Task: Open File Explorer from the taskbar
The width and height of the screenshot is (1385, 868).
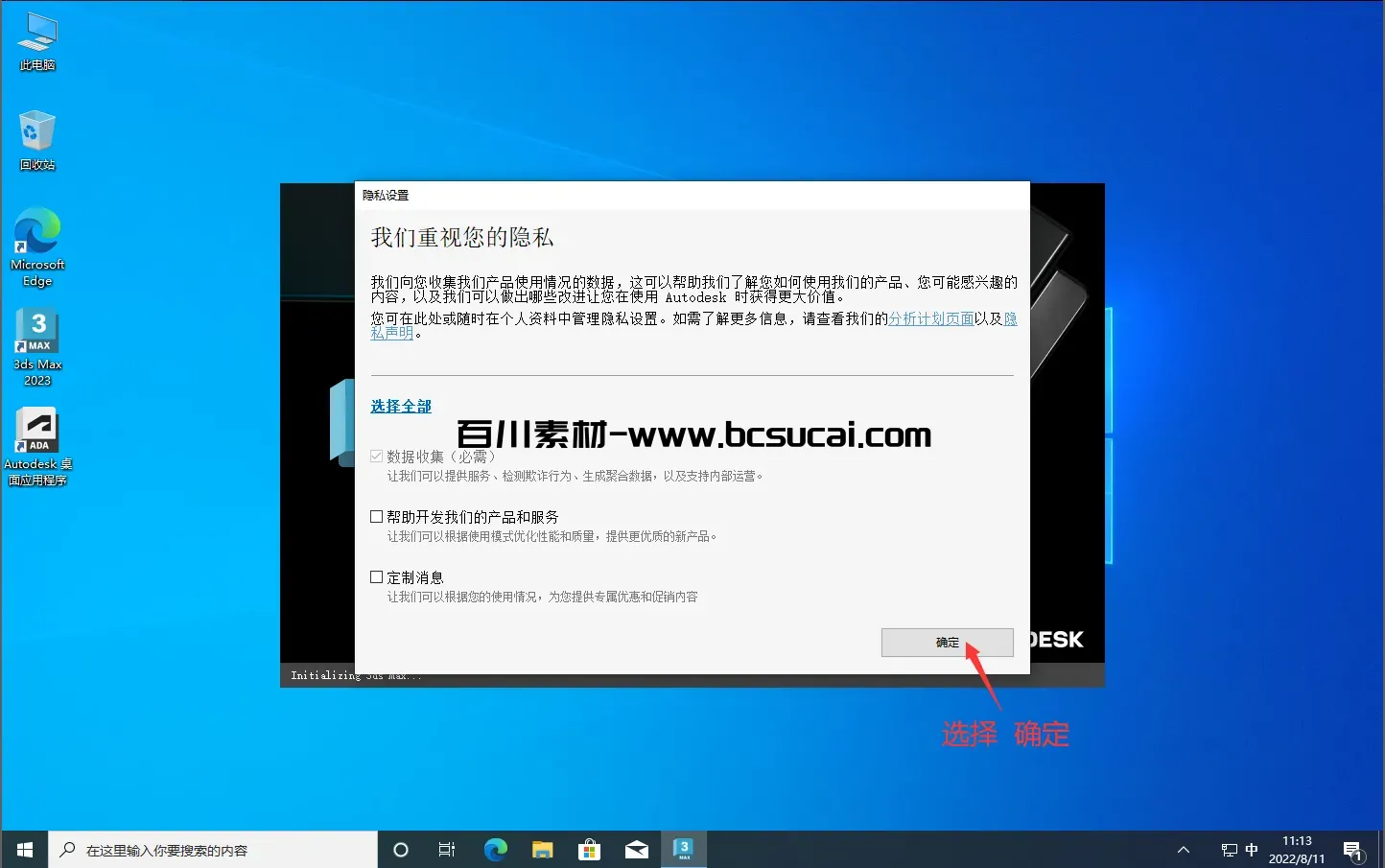Action: point(543,850)
